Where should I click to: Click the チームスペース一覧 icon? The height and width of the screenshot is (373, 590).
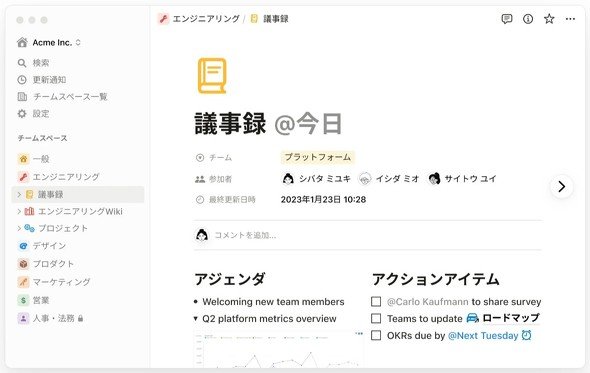[22, 97]
